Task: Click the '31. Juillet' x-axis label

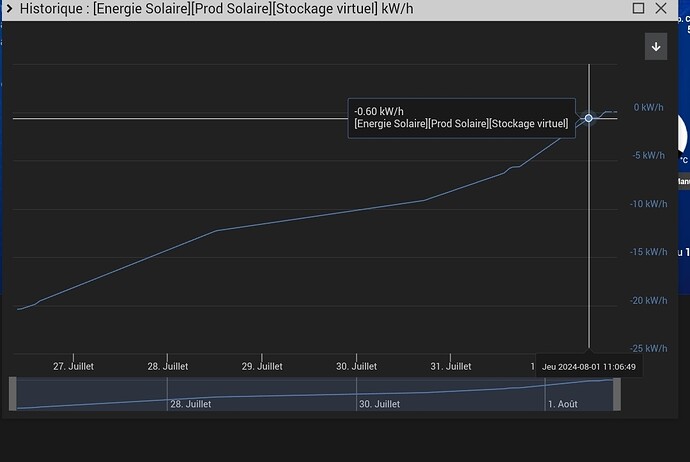Action: tap(451, 366)
